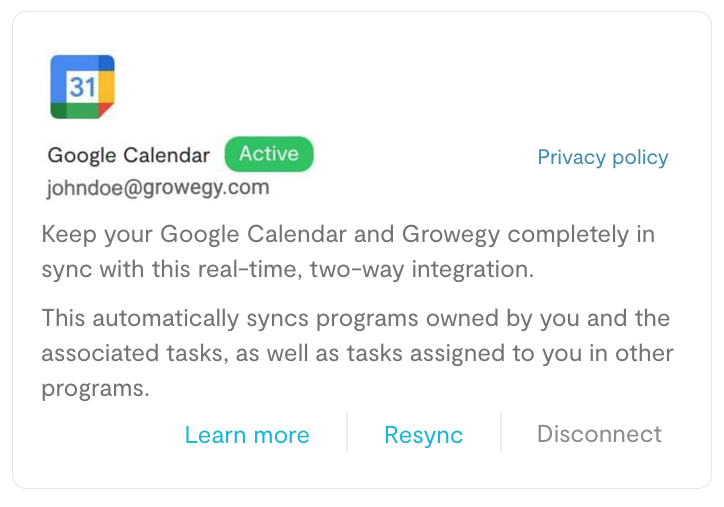Click the divider between Resync and Disconnect
This screenshot has height=507, width=724.
tap(501, 432)
